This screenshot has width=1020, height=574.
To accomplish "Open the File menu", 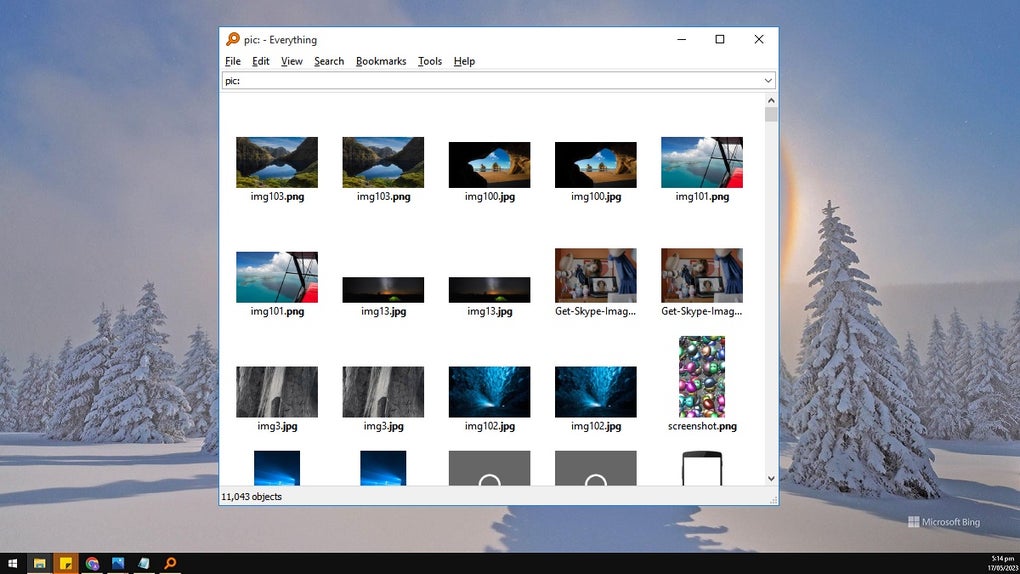I will click(x=233, y=61).
